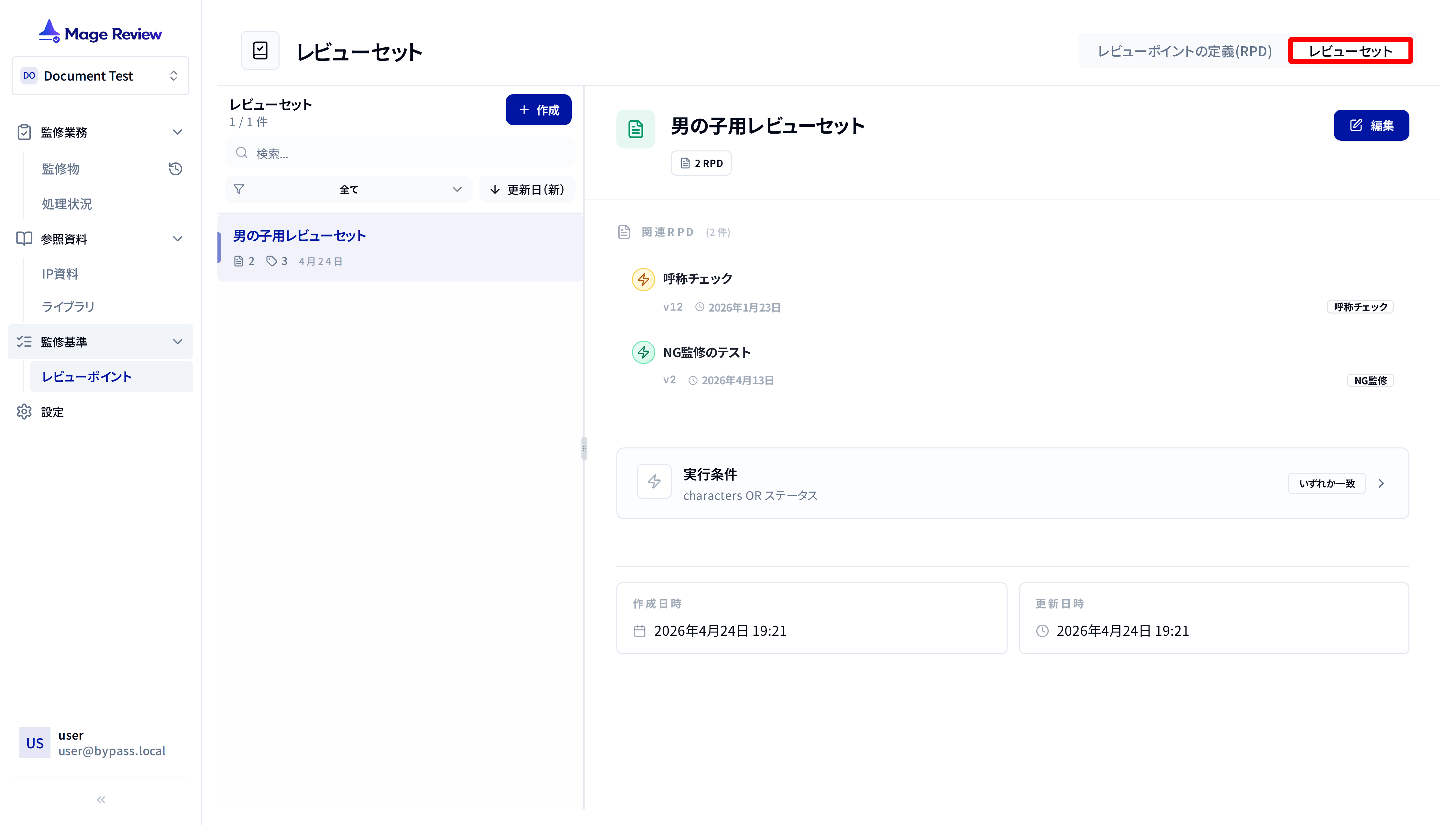Click the 実行条件 lightning icon
The width and height of the screenshot is (1456, 825).
pos(654,482)
